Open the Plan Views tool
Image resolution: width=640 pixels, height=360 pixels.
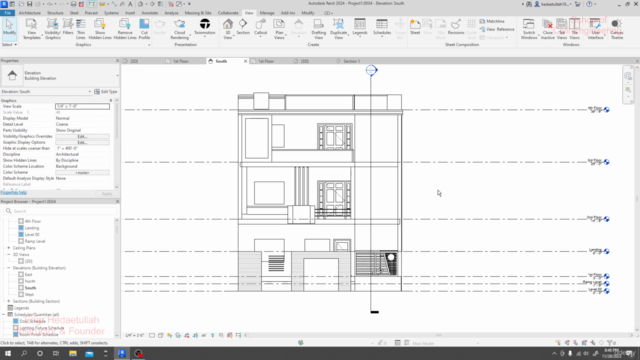click(x=279, y=29)
